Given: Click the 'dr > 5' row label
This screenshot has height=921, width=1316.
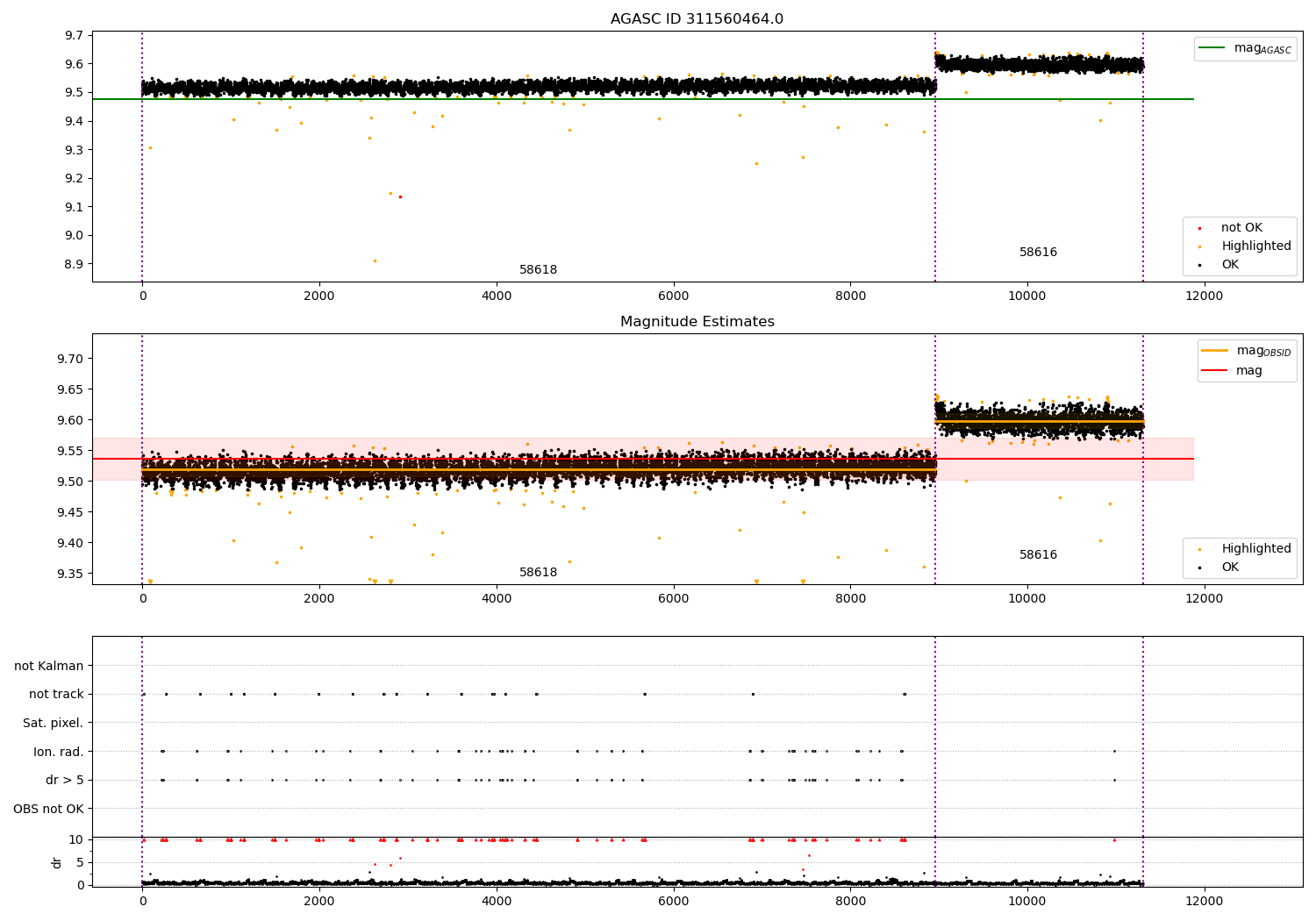Looking at the screenshot, I should (x=65, y=780).
